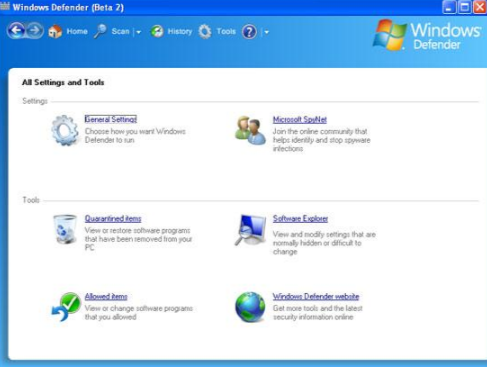Click the Microsoft SpyNet people icon

coord(251,130)
